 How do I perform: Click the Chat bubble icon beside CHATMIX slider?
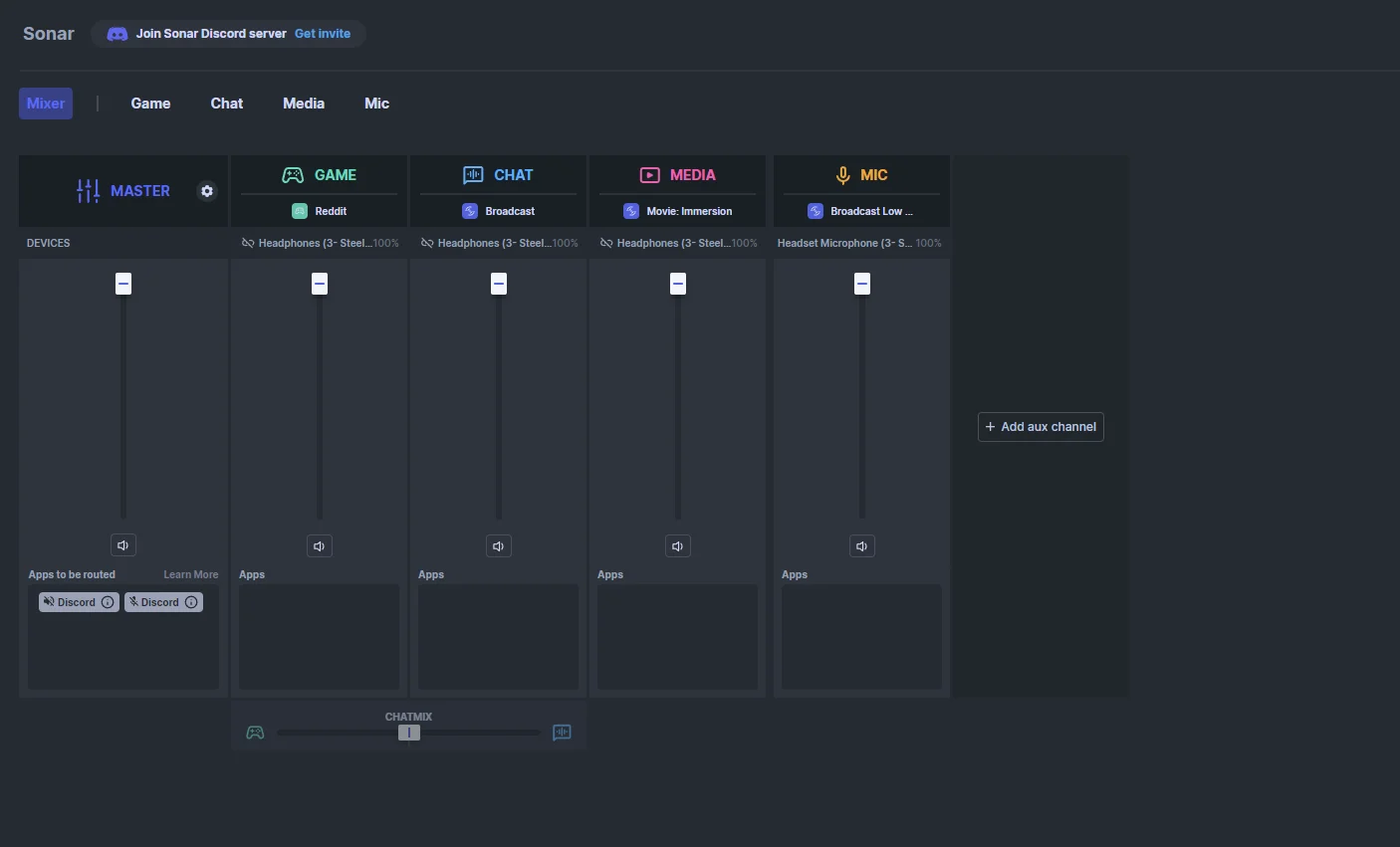(561, 732)
